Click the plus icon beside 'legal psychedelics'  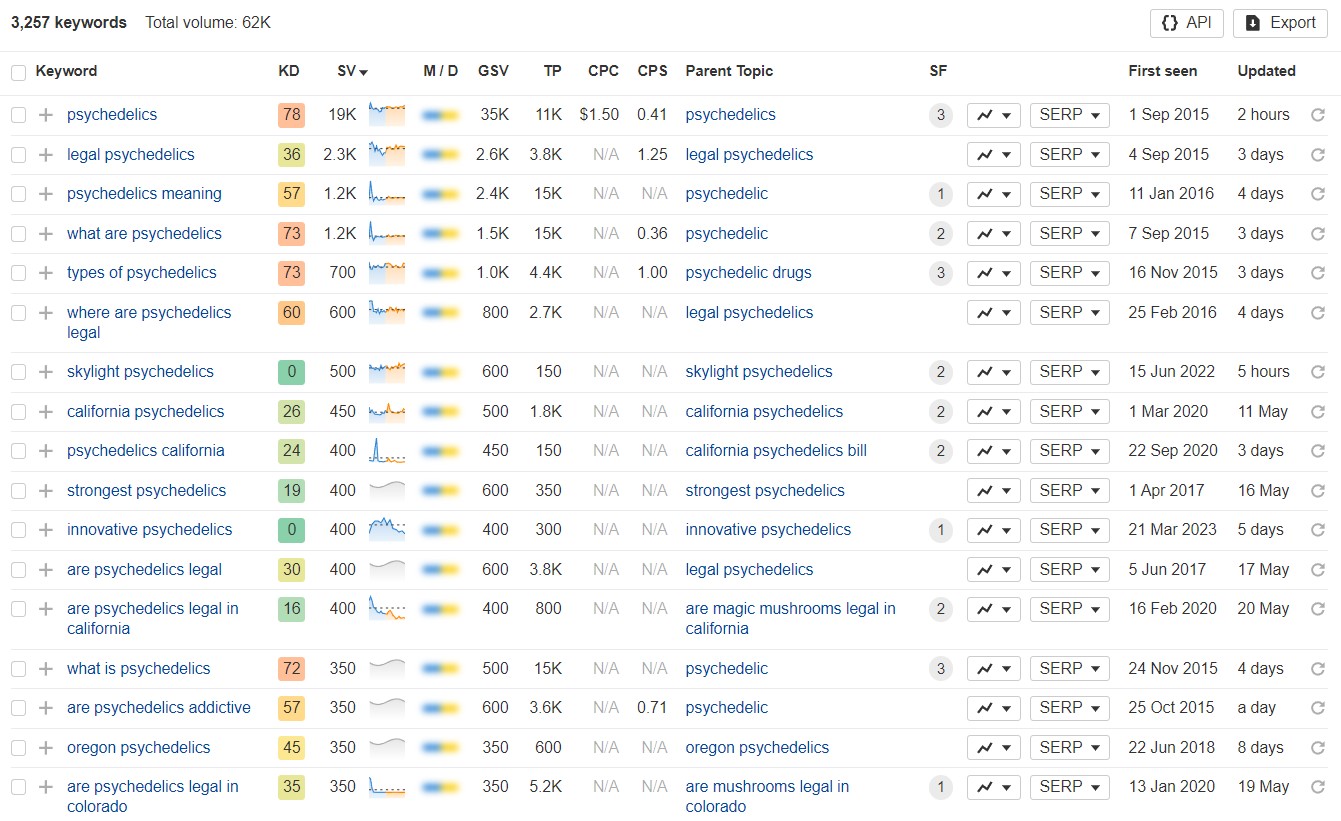point(45,155)
